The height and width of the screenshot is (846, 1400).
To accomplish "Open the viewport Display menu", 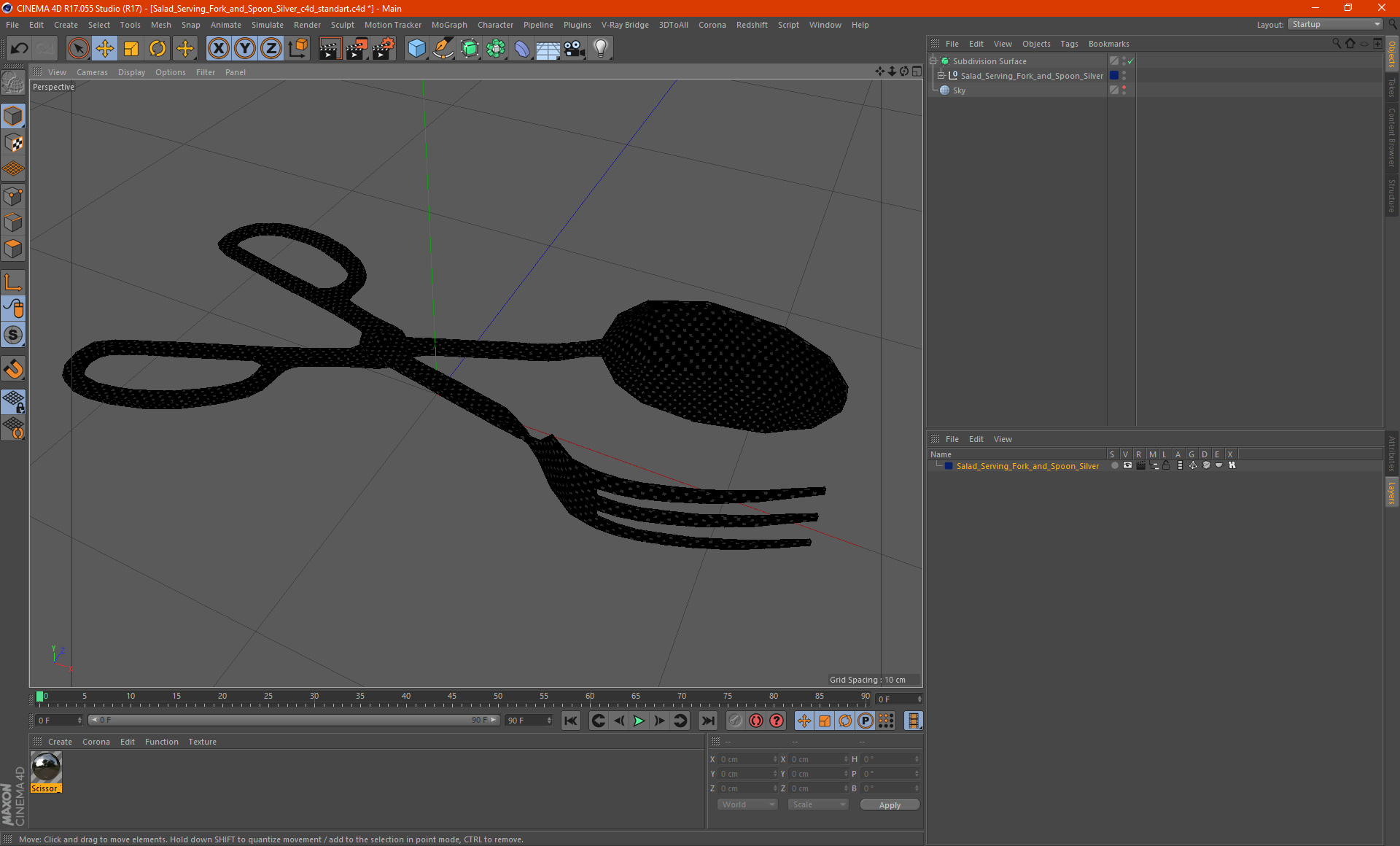I will click(x=131, y=72).
